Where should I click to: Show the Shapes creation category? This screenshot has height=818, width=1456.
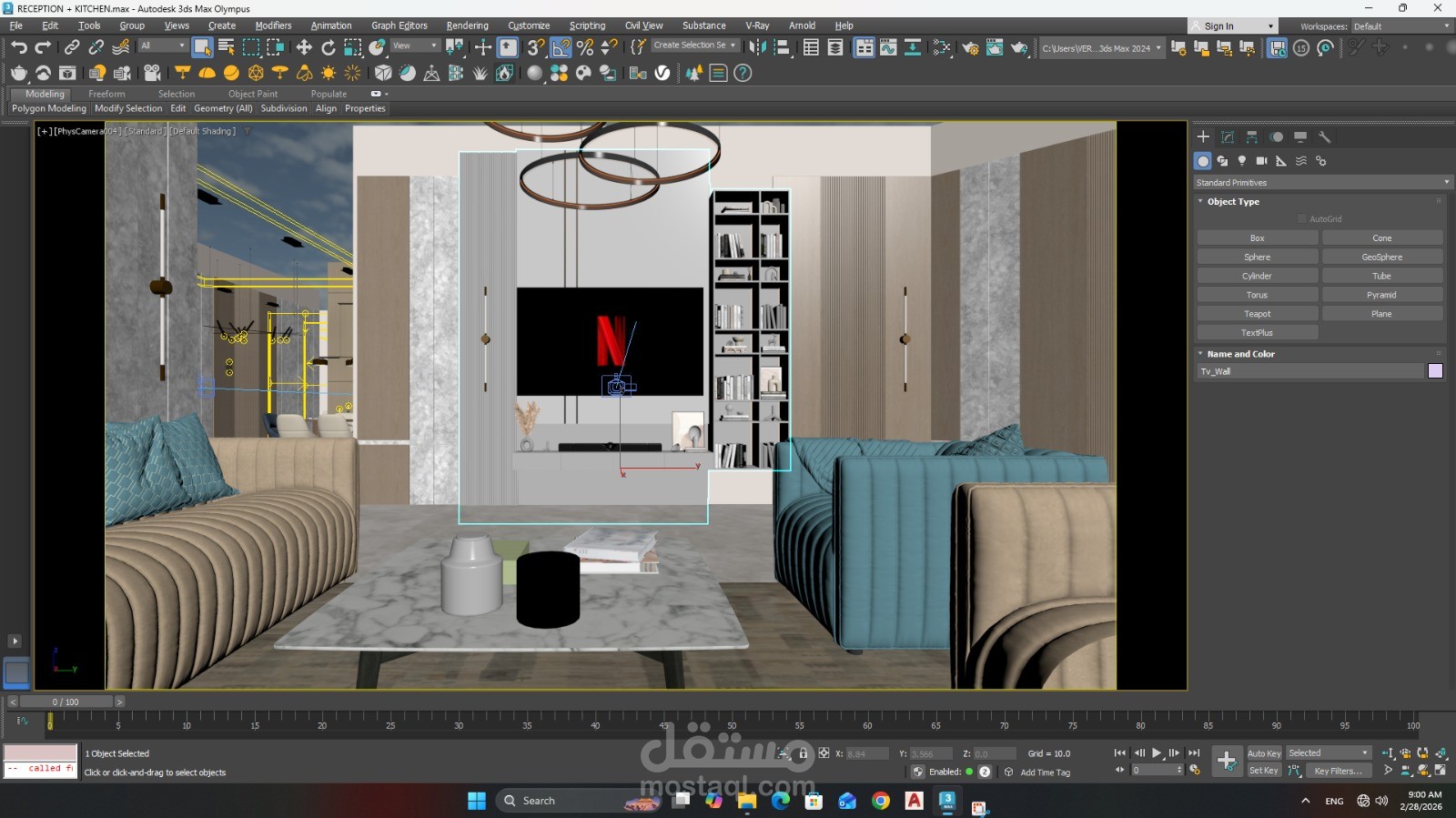[1222, 161]
